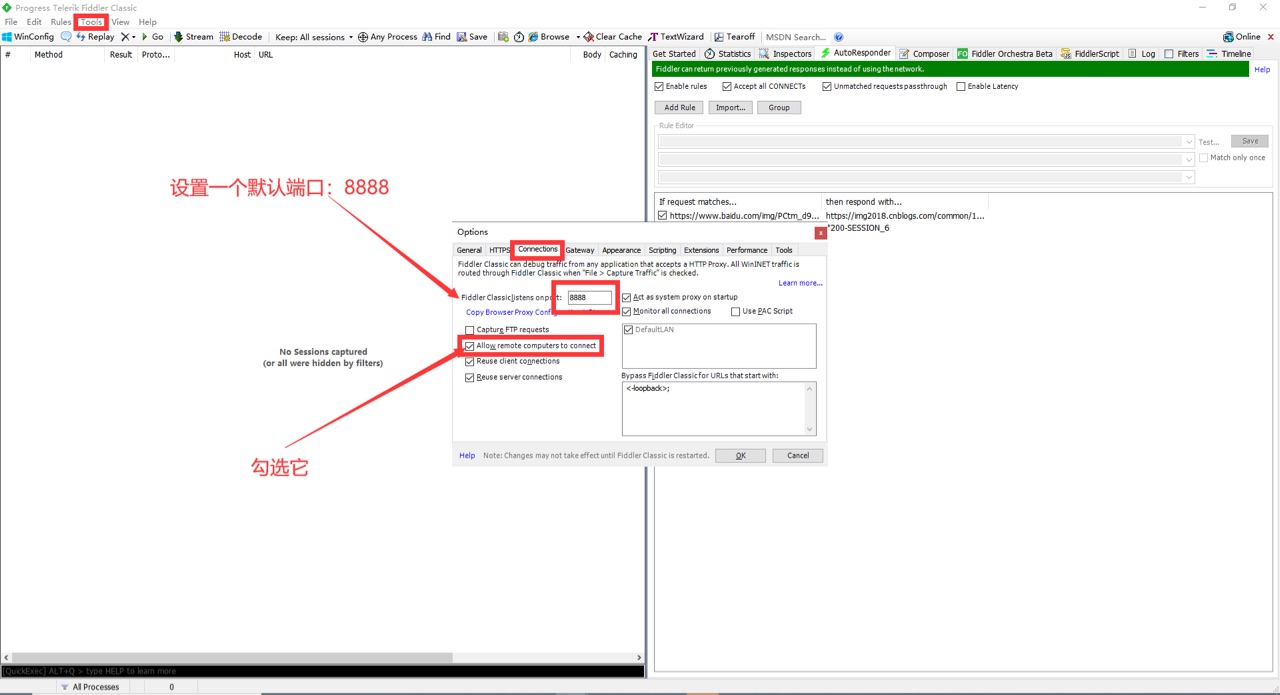Click the camera screenshot toolbar icon

tap(503, 37)
